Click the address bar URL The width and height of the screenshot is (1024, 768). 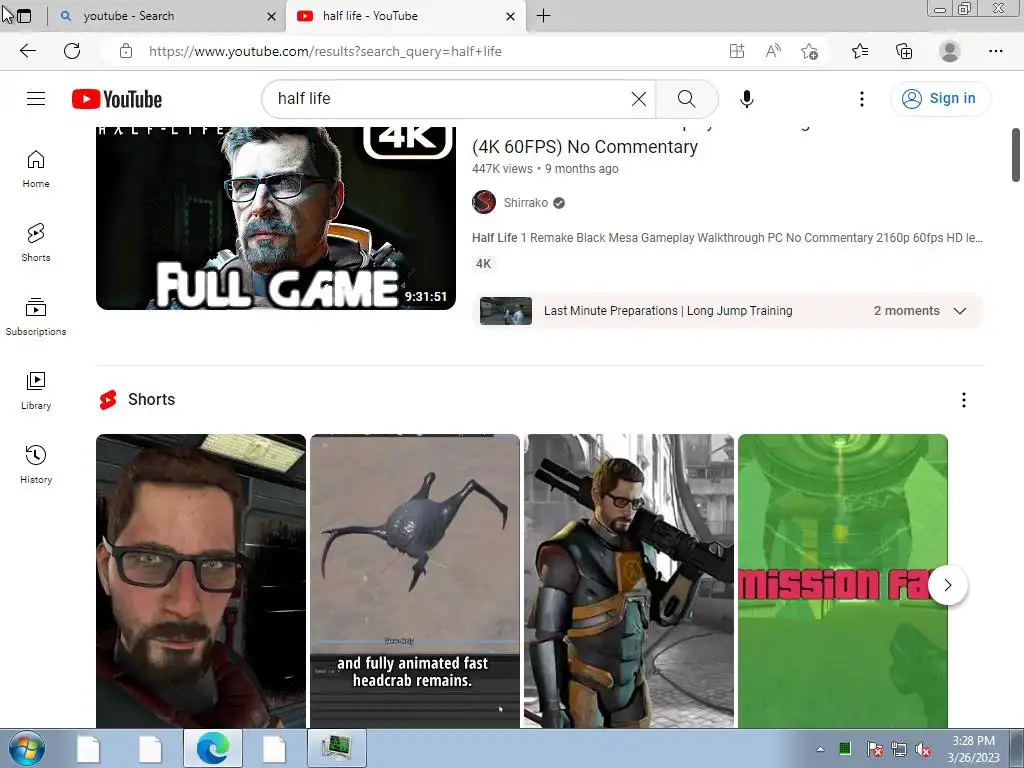point(325,51)
